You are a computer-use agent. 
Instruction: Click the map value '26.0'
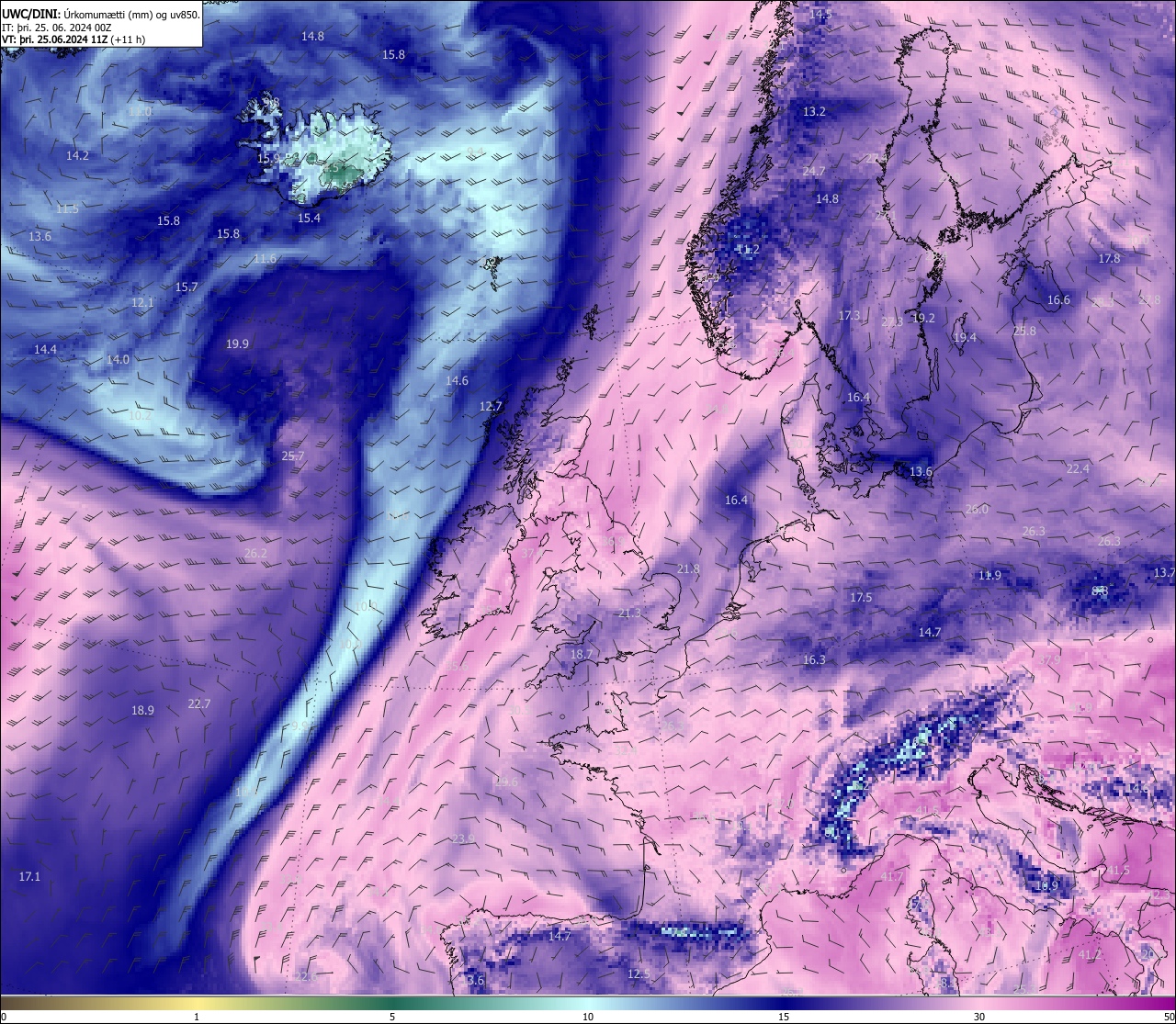977,510
